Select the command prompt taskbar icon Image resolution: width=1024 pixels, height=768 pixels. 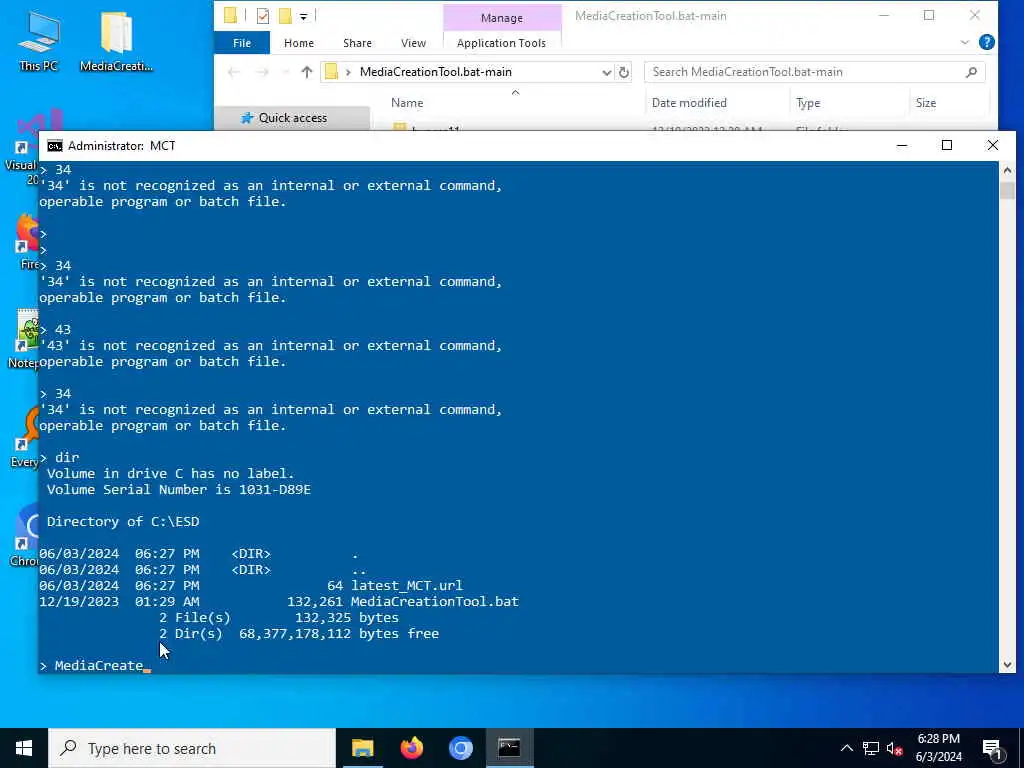pyautogui.click(x=509, y=748)
